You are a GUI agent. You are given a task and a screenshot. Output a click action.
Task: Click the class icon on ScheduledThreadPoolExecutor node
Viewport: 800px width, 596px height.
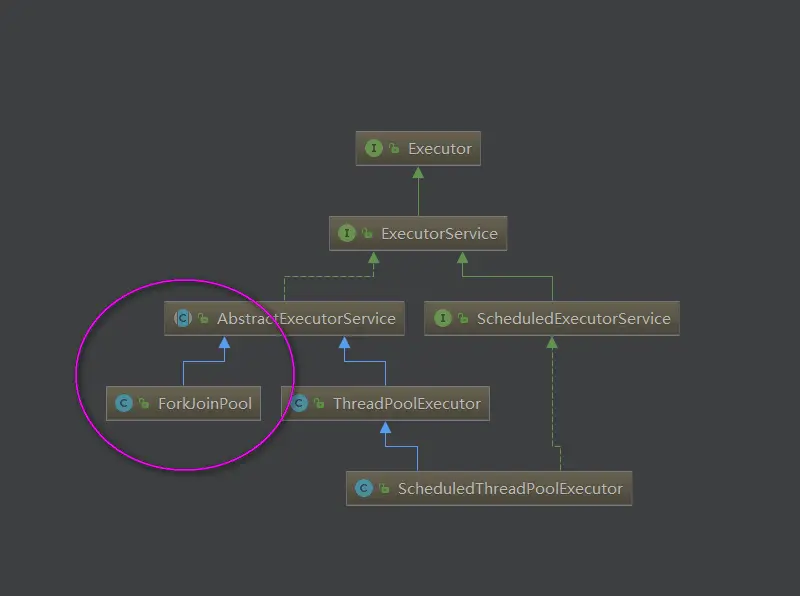pyautogui.click(x=364, y=488)
